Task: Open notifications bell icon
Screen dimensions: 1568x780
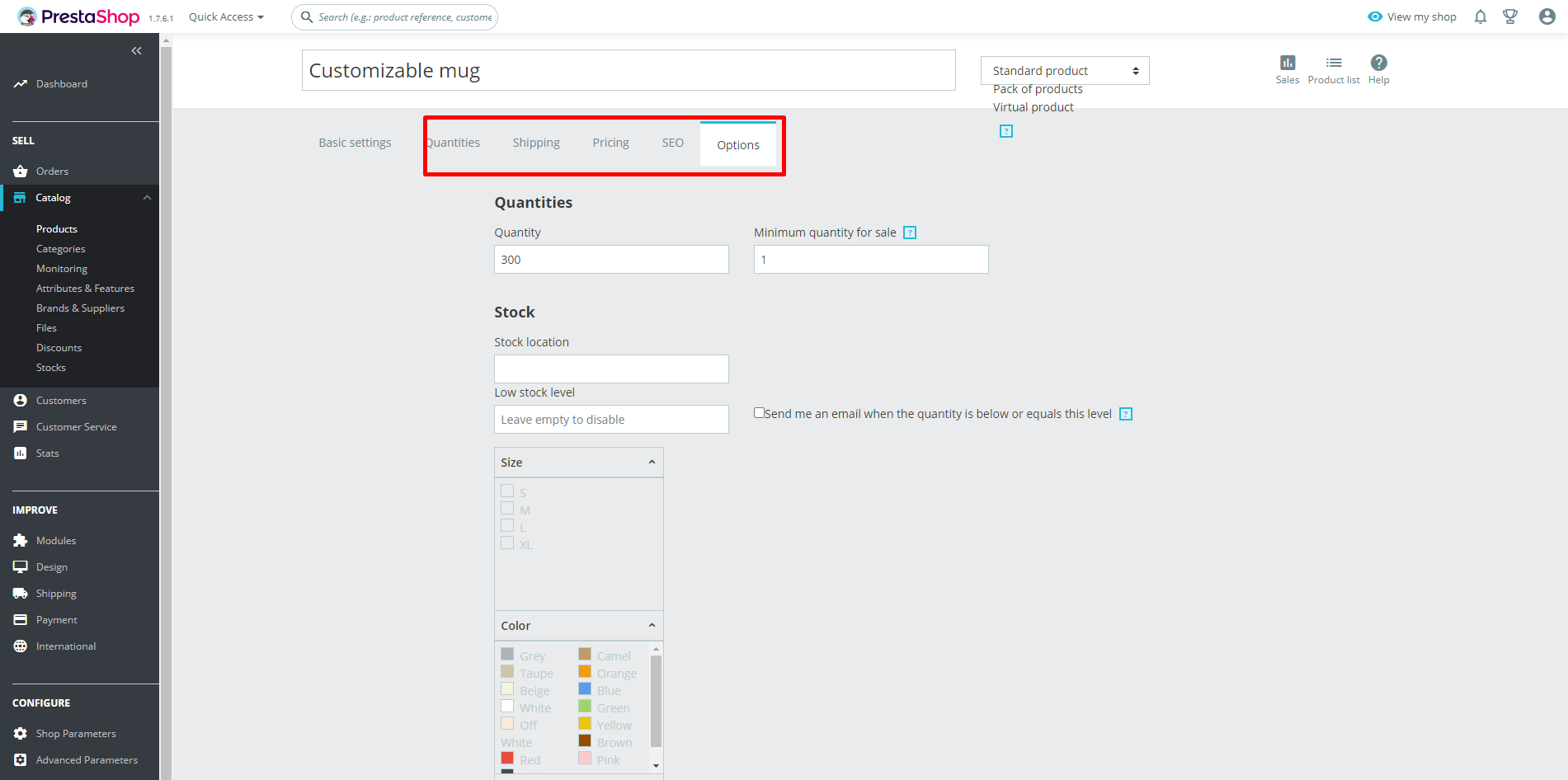Action: pyautogui.click(x=1481, y=16)
